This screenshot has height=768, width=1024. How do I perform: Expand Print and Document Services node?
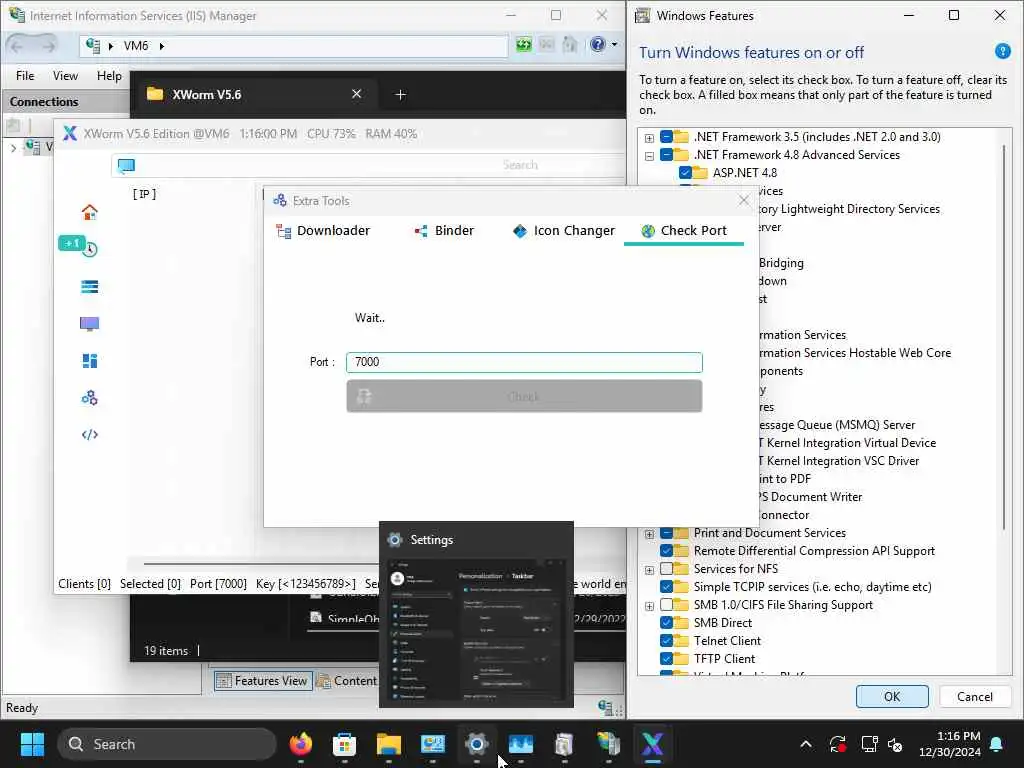pos(649,534)
